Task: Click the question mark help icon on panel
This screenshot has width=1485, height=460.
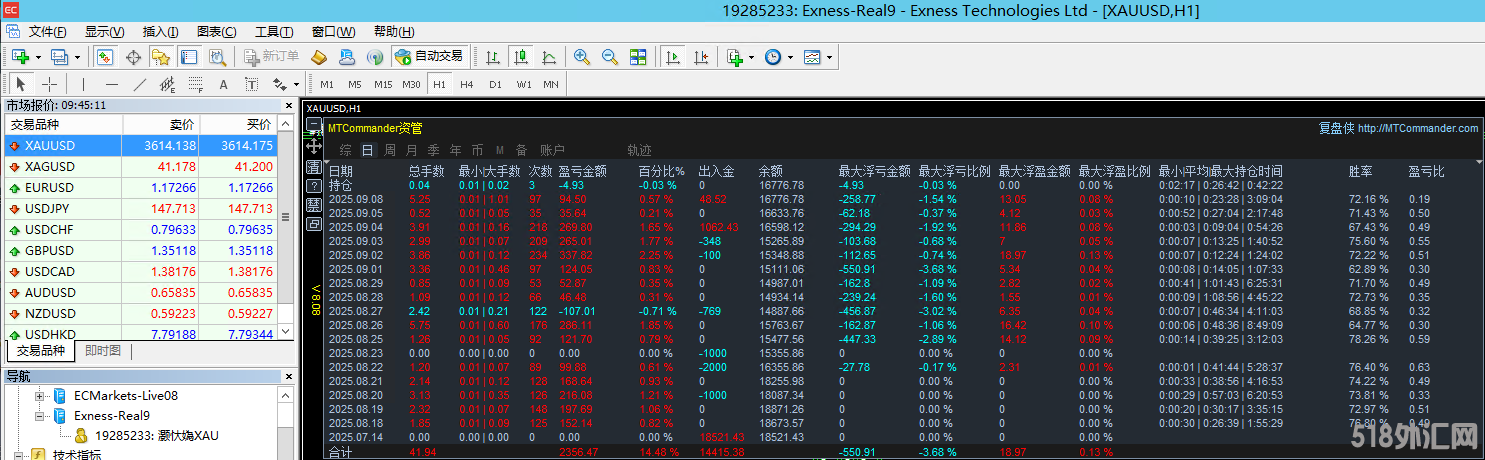Action: [x=314, y=185]
